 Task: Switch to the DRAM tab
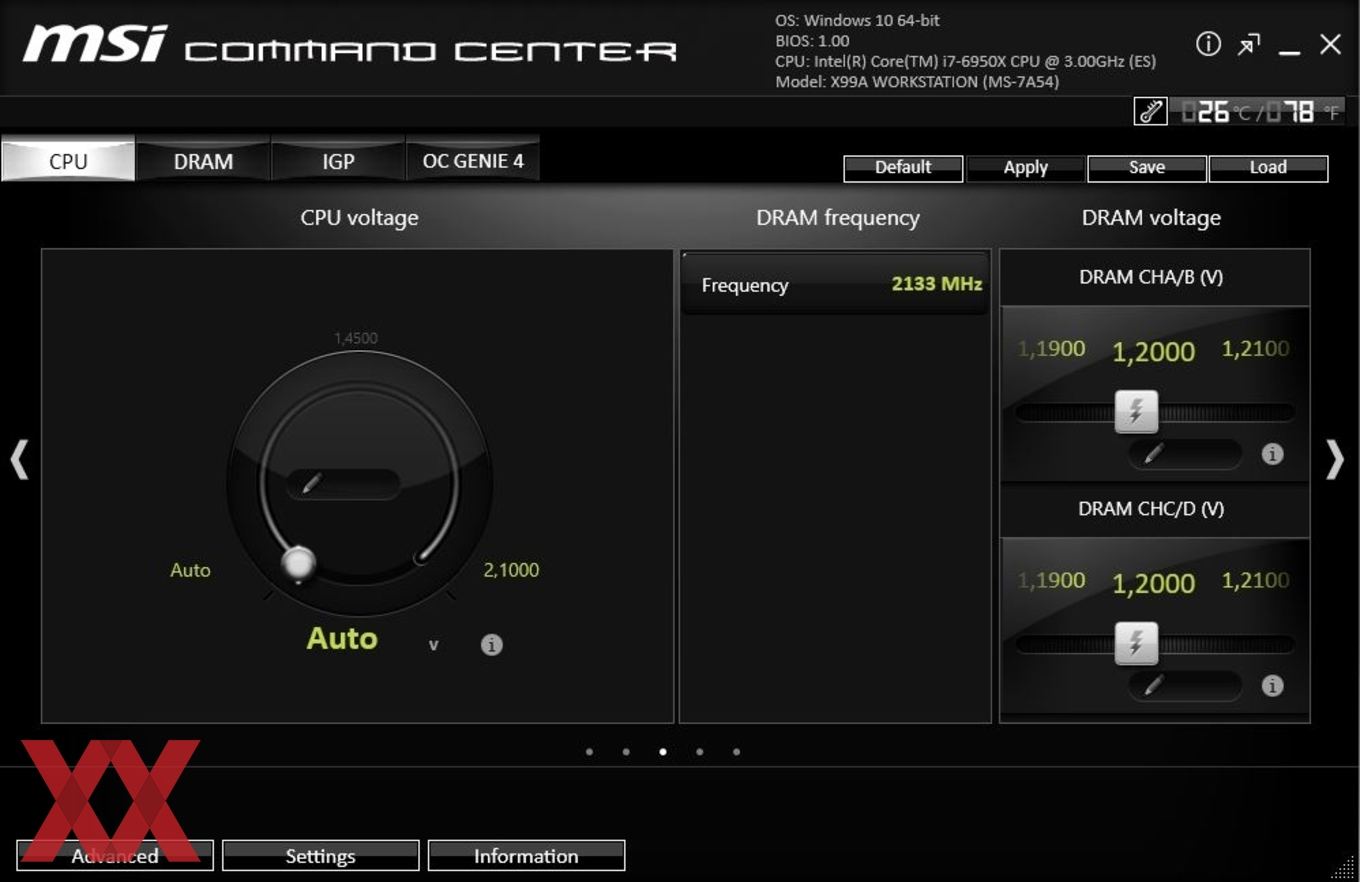[203, 160]
